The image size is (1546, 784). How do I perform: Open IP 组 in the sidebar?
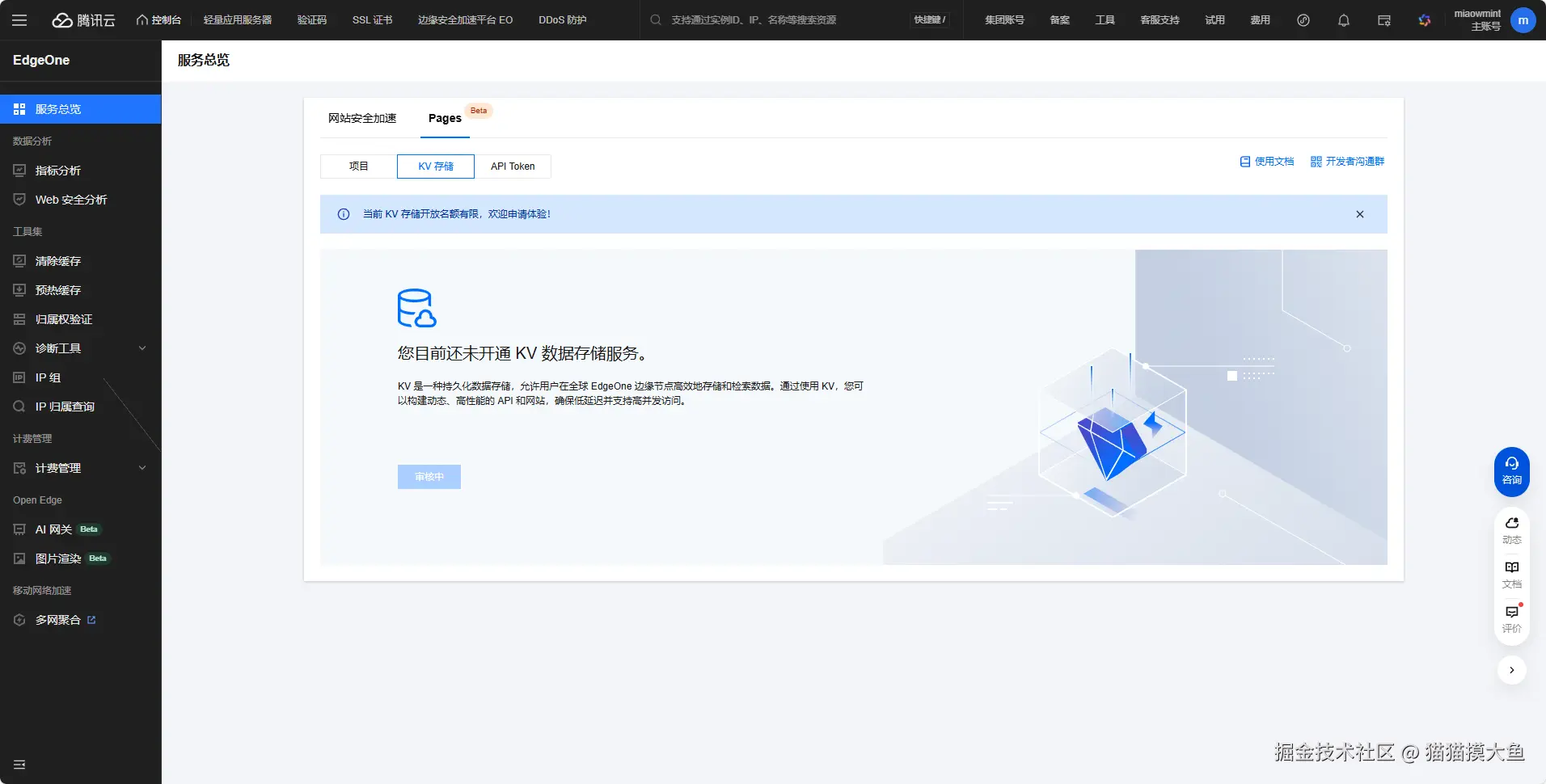point(81,377)
